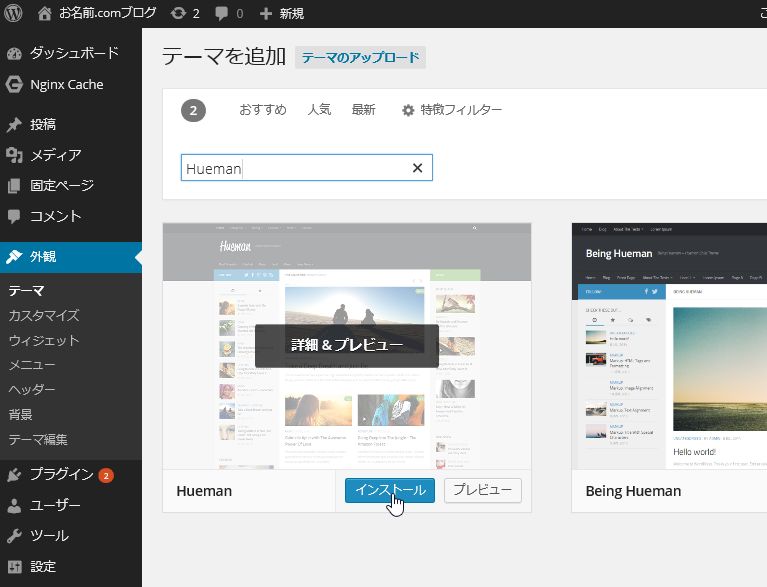Switch to 最新 tab
The image size is (767, 587).
[363, 110]
